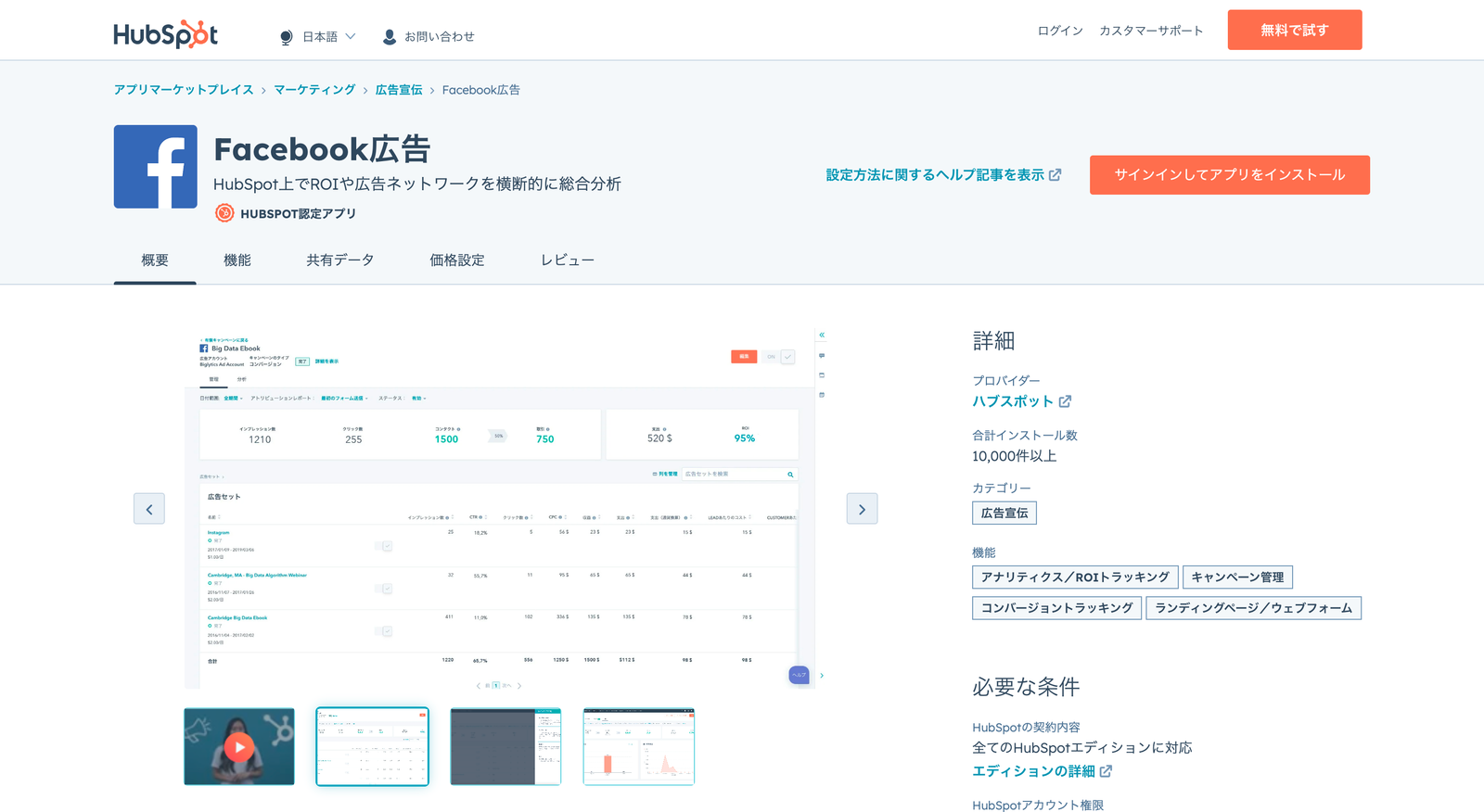Click the HubSpot logo
This screenshot has height=812, width=1484.
point(165,34)
